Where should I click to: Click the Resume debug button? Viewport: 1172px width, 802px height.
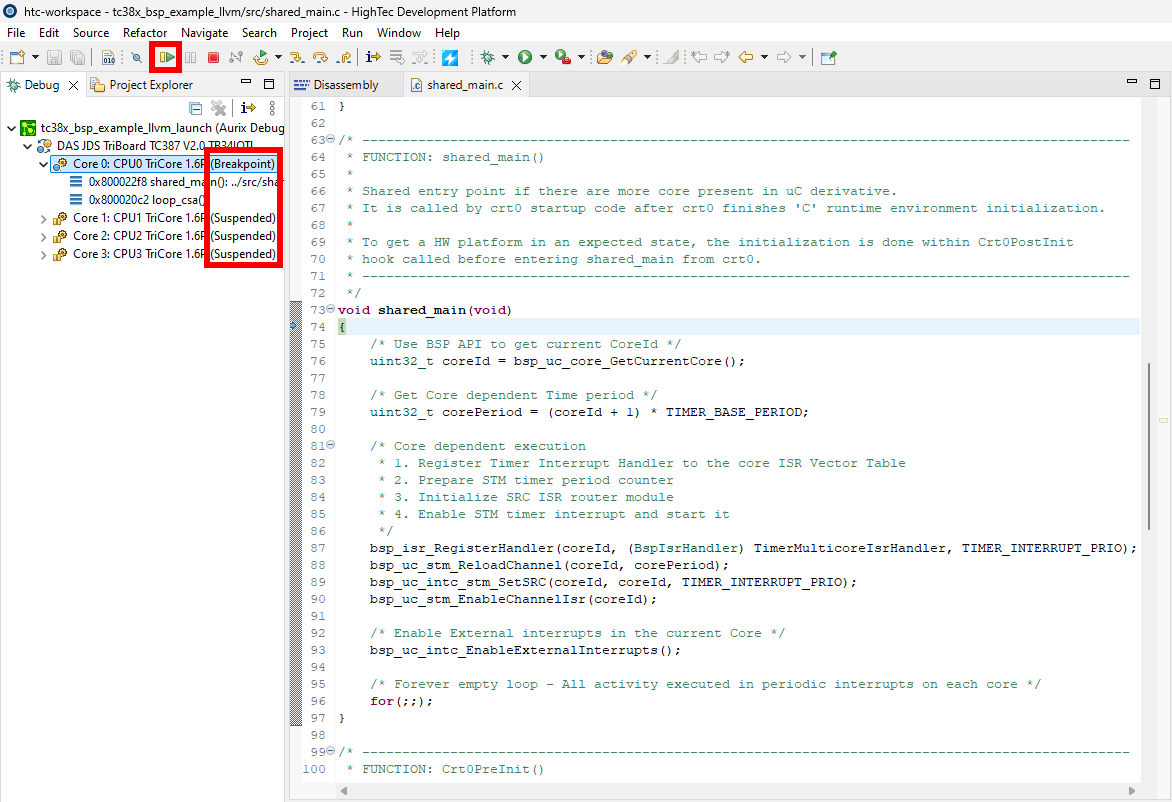tap(166, 58)
